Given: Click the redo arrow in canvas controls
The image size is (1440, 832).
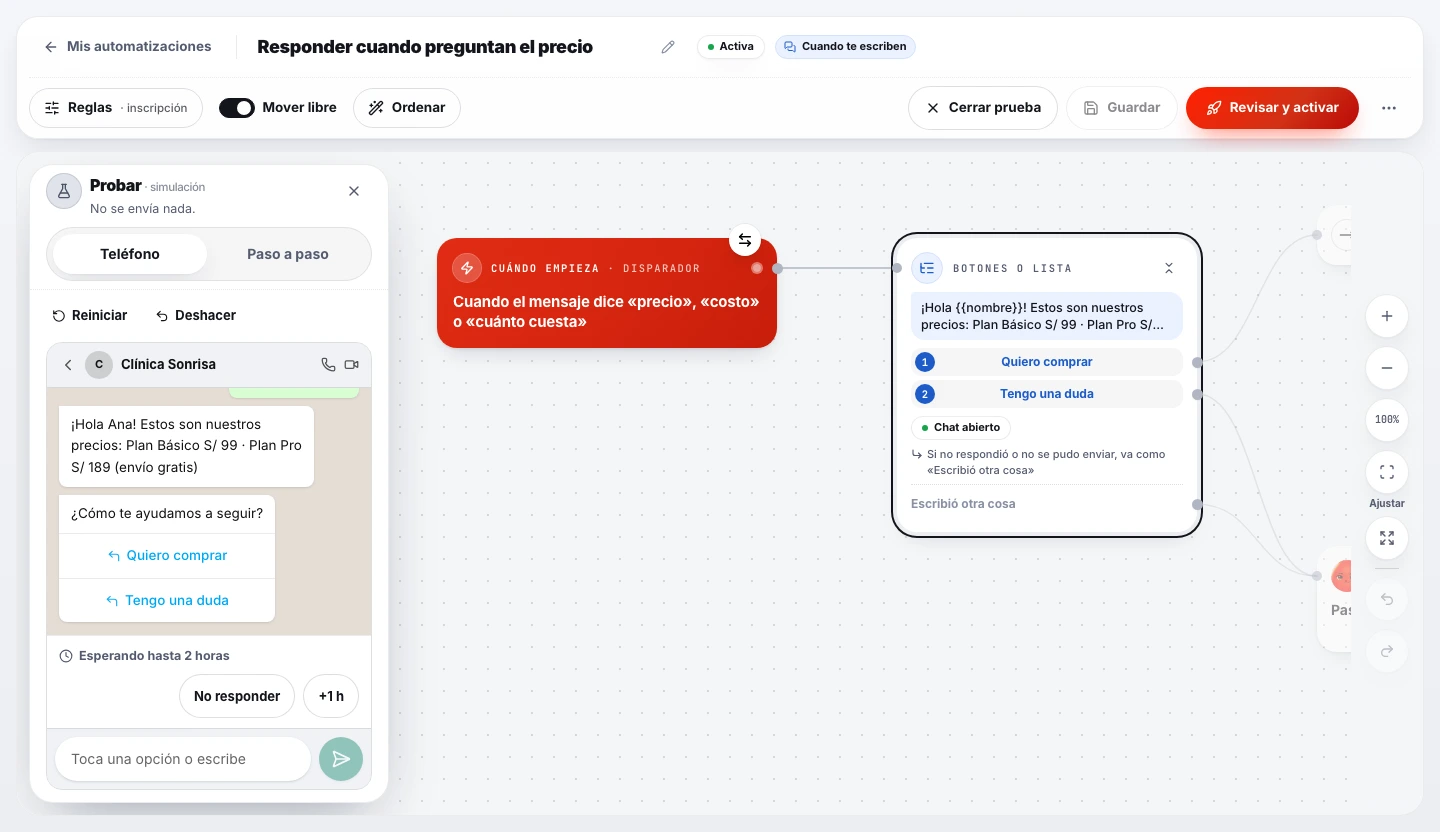Looking at the screenshot, I should (1387, 652).
